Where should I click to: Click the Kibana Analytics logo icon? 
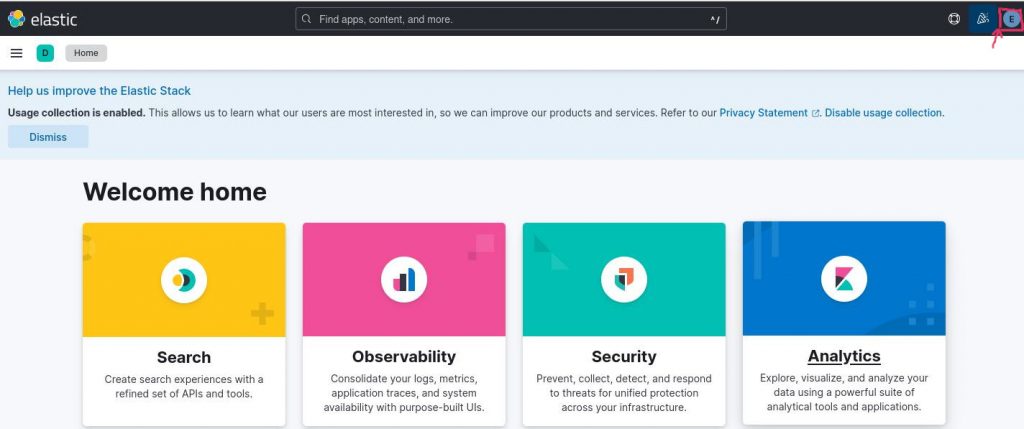844,279
